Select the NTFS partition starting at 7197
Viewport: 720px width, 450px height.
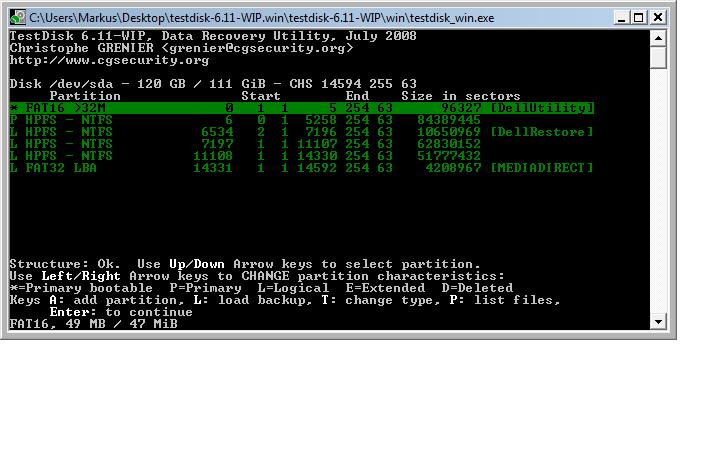(245, 144)
